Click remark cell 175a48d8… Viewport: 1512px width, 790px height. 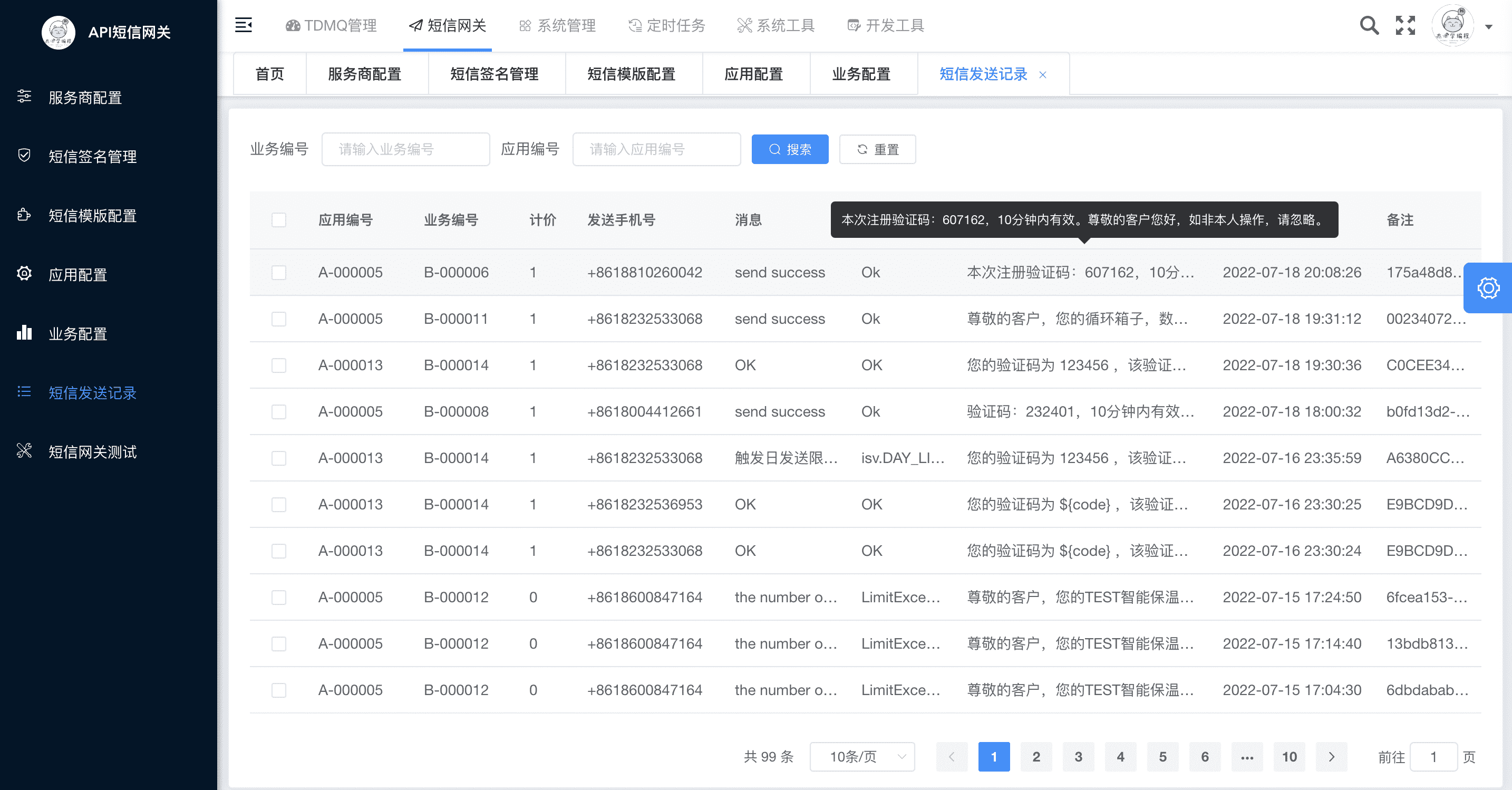coord(1423,273)
